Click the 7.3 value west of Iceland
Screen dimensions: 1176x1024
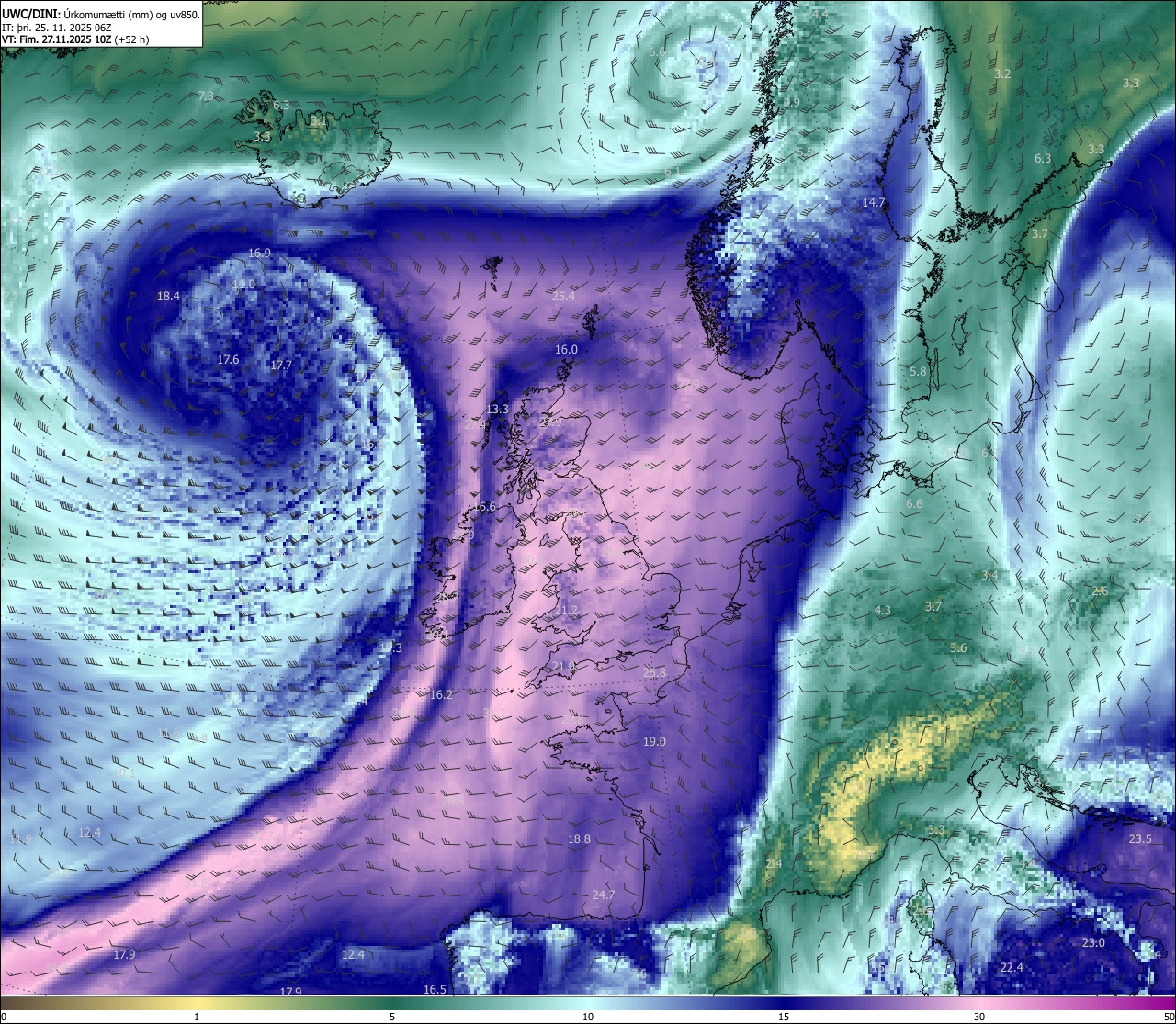[206, 96]
